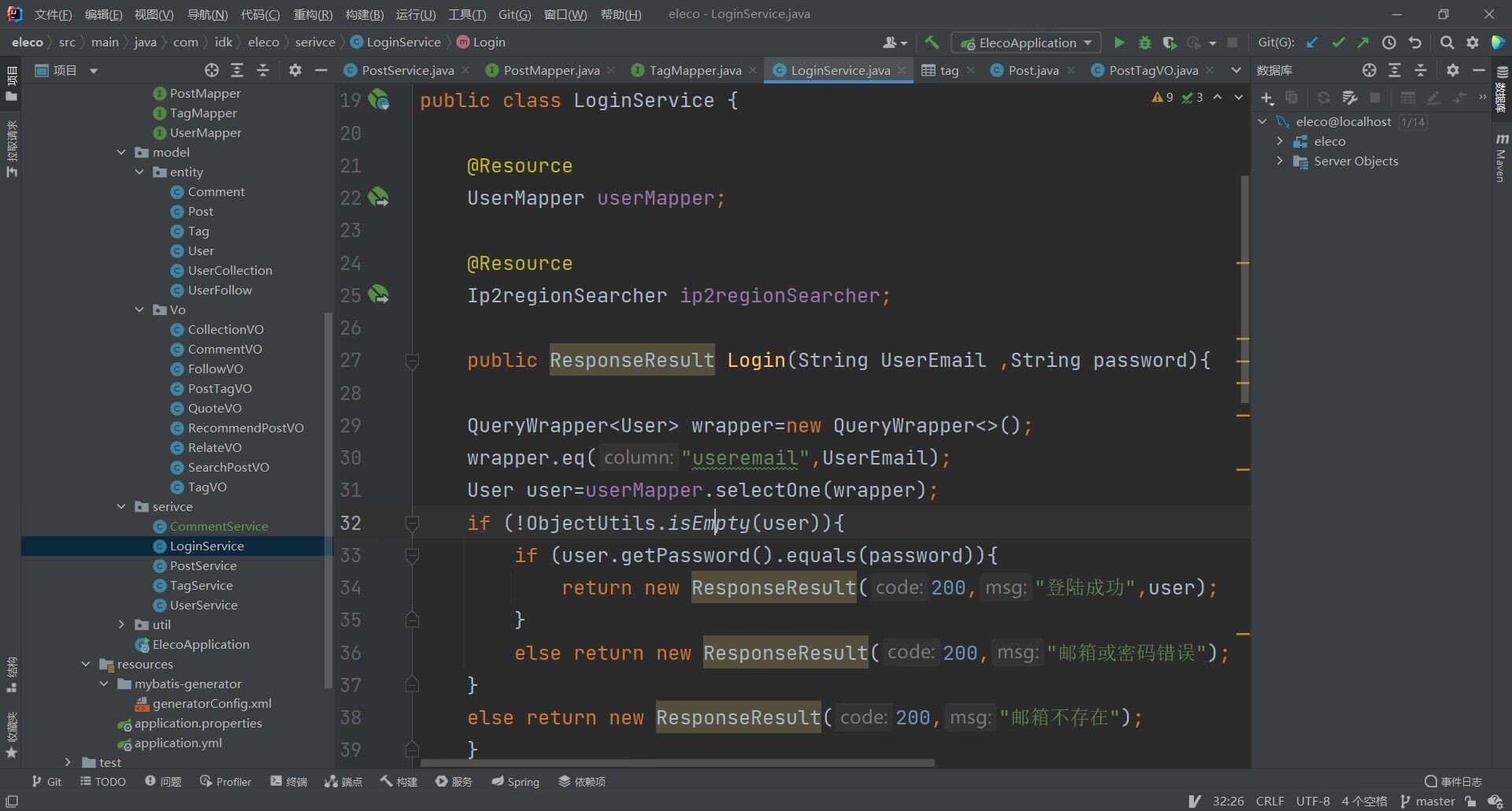1512x811 pixels.
Task: Switch to PostService.java tab
Action: coord(407,70)
